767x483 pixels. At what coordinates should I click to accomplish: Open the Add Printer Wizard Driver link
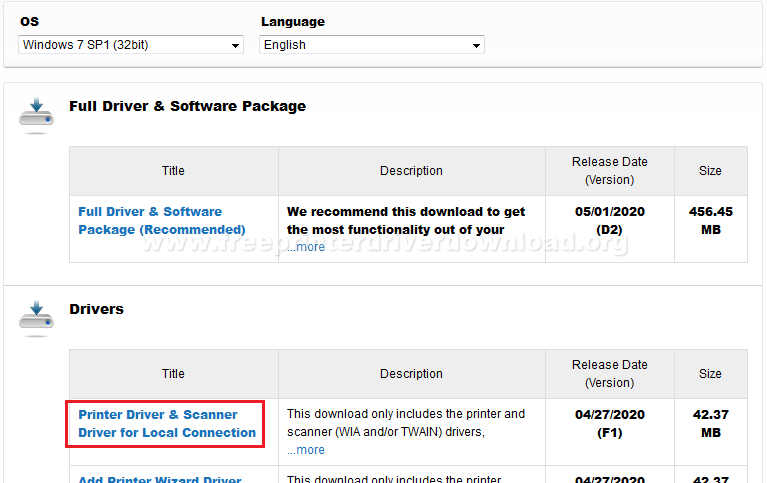(x=160, y=480)
